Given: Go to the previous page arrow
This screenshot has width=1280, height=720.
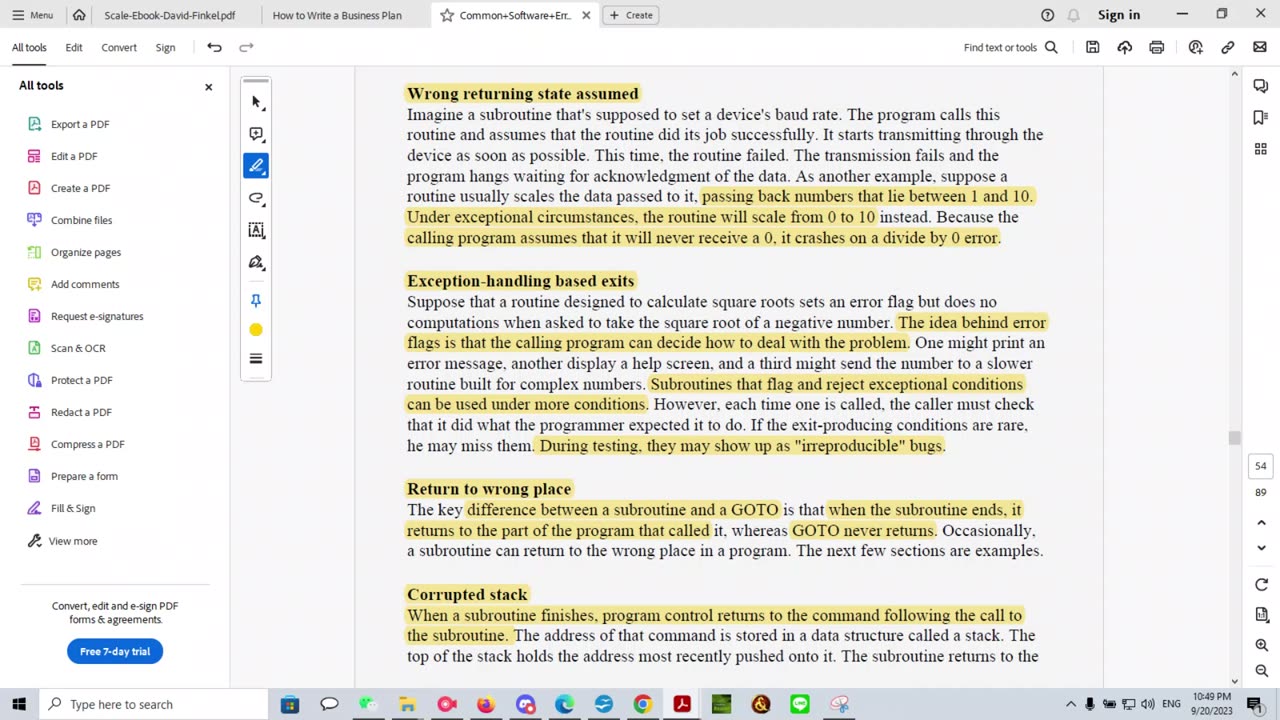Looking at the screenshot, I should pyautogui.click(x=1261, y=523).
